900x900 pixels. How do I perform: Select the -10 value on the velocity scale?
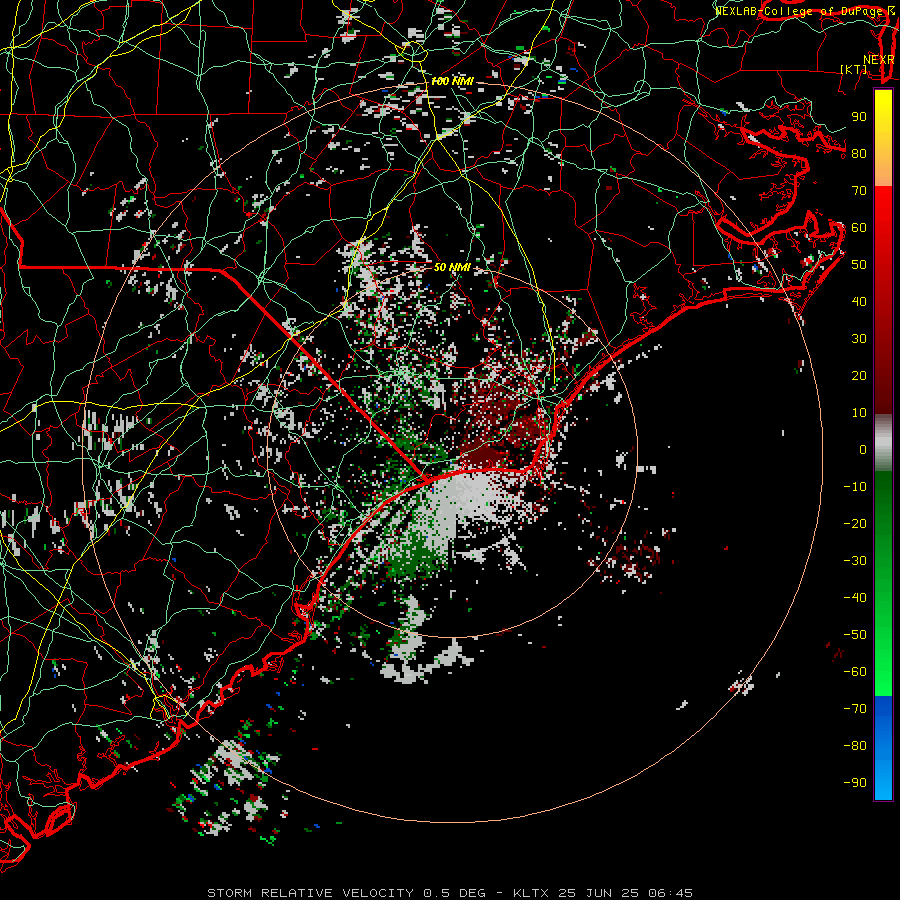pyautogui.click(x=855, y=487)
